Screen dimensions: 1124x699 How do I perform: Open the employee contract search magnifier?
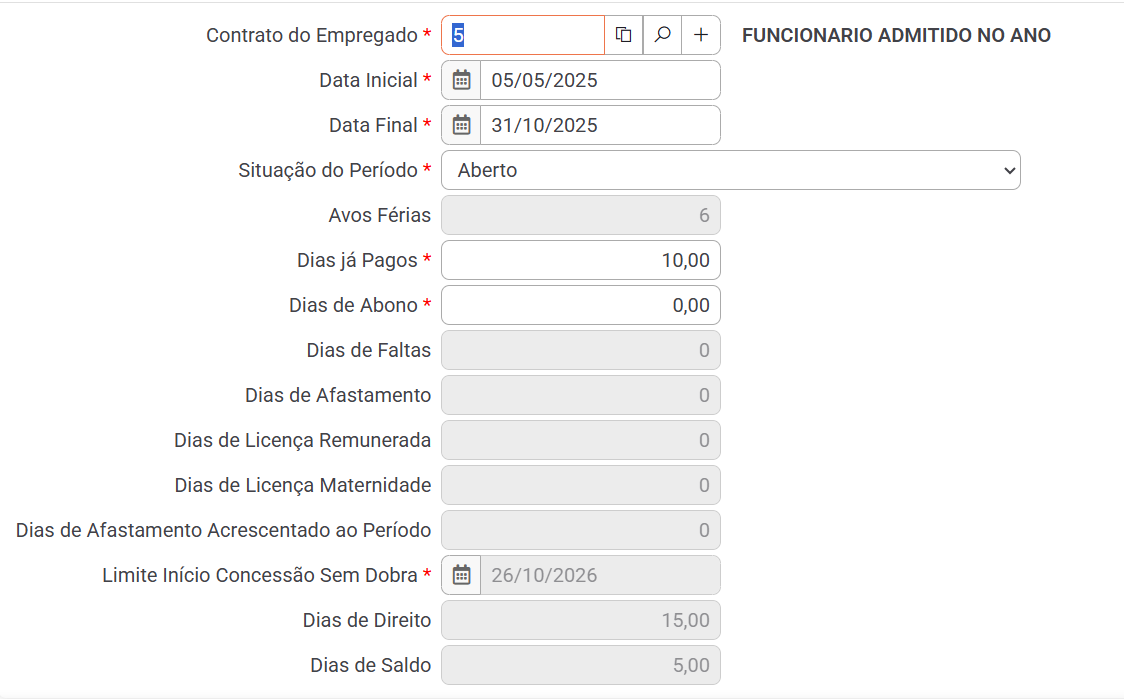click(662, 35)
